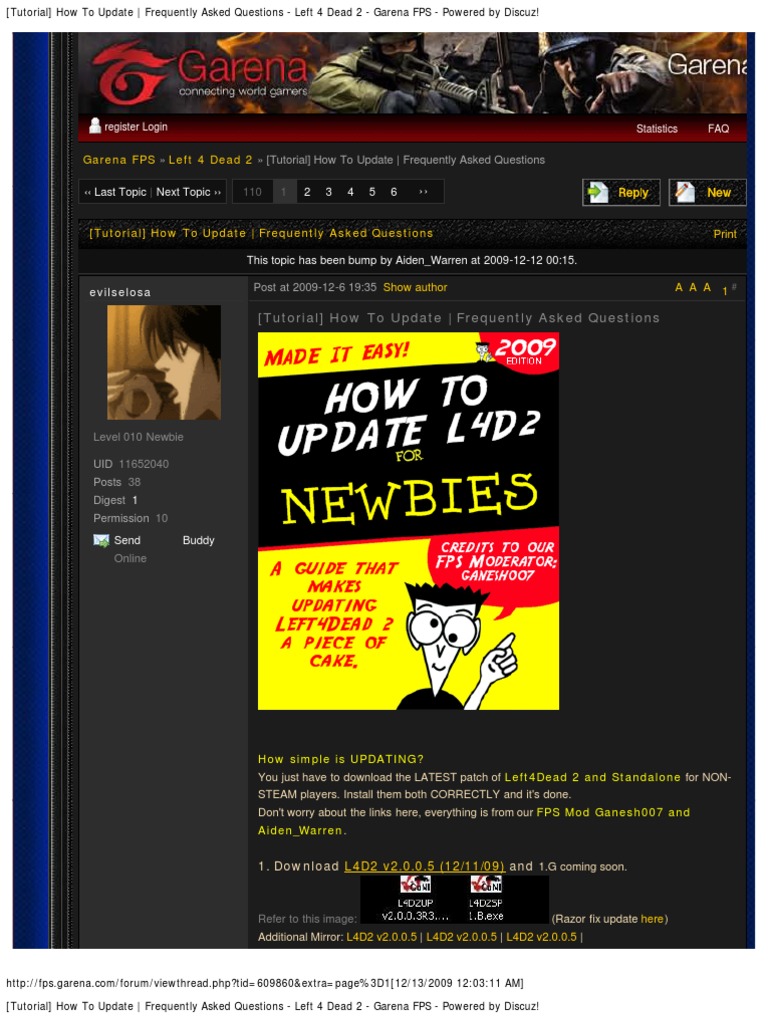This screenshot has height=1024, width=768.
Task: Click the UID 11652040 text
Action: click(131, 464)
